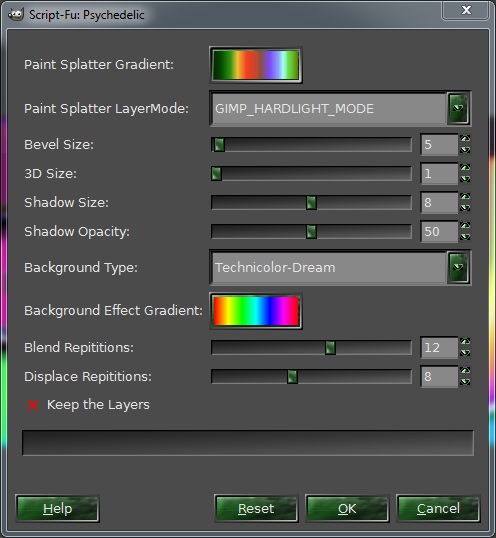Viewport: 496px width, 538px height.
Task: Open the Paint Splatter LayerMode dropdown arrow
Action: (458, 109)
